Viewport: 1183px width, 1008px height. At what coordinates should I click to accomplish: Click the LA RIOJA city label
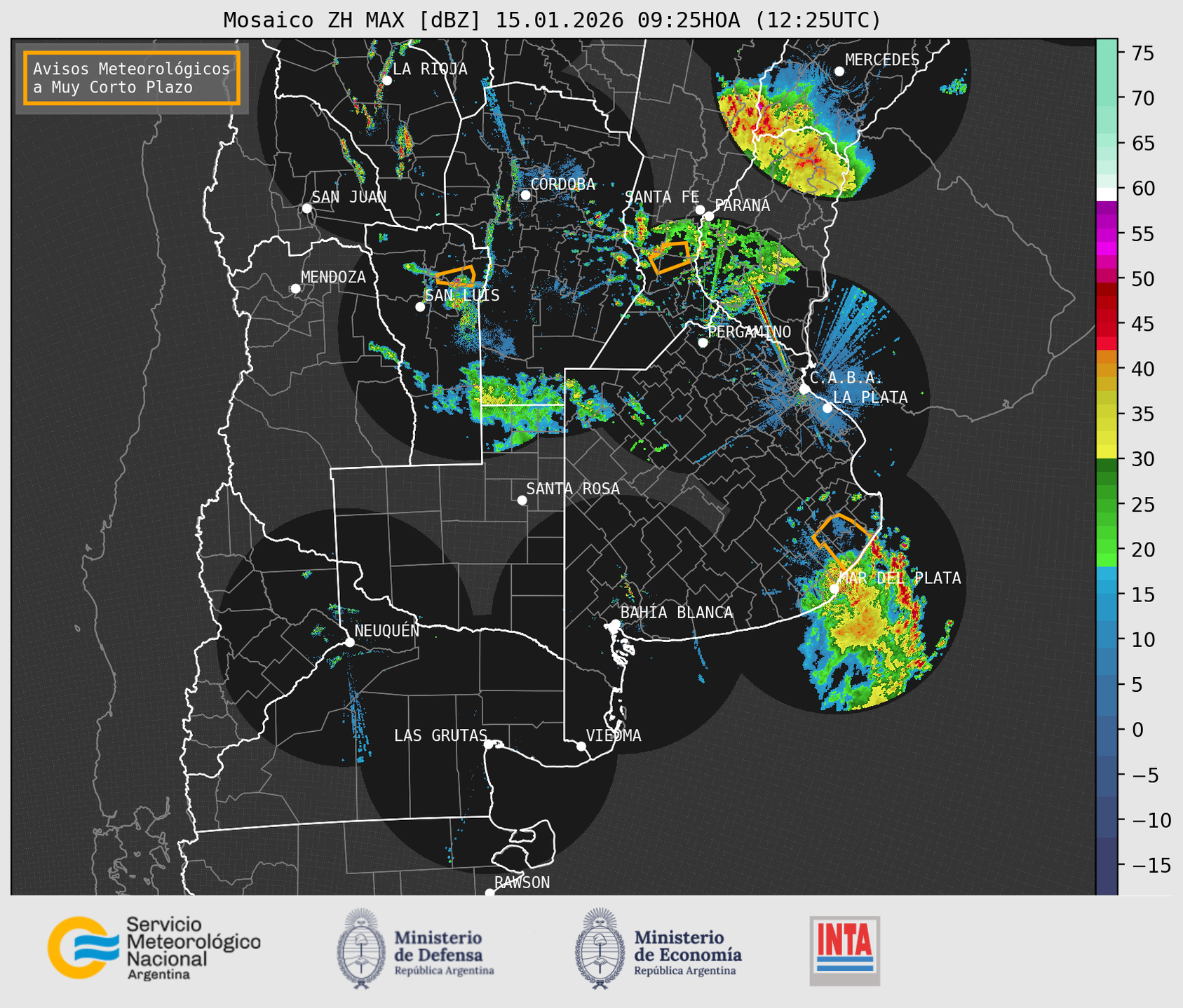(430, 69)
